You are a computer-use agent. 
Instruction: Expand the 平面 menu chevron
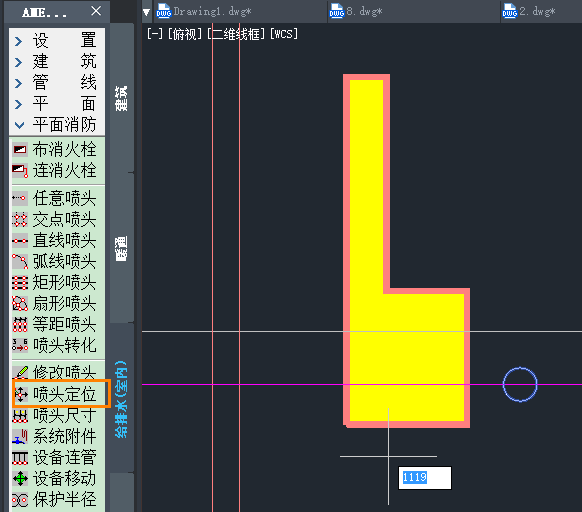(x=19, y=104)
